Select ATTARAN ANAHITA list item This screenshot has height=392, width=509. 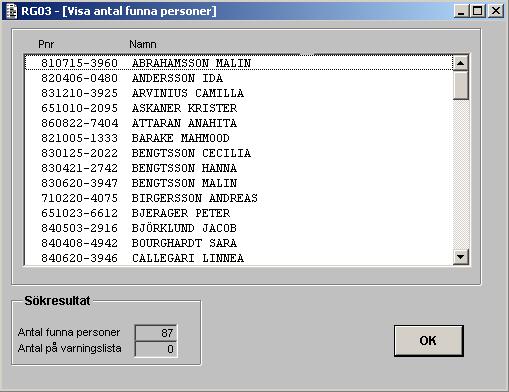(x=239, y=123)
